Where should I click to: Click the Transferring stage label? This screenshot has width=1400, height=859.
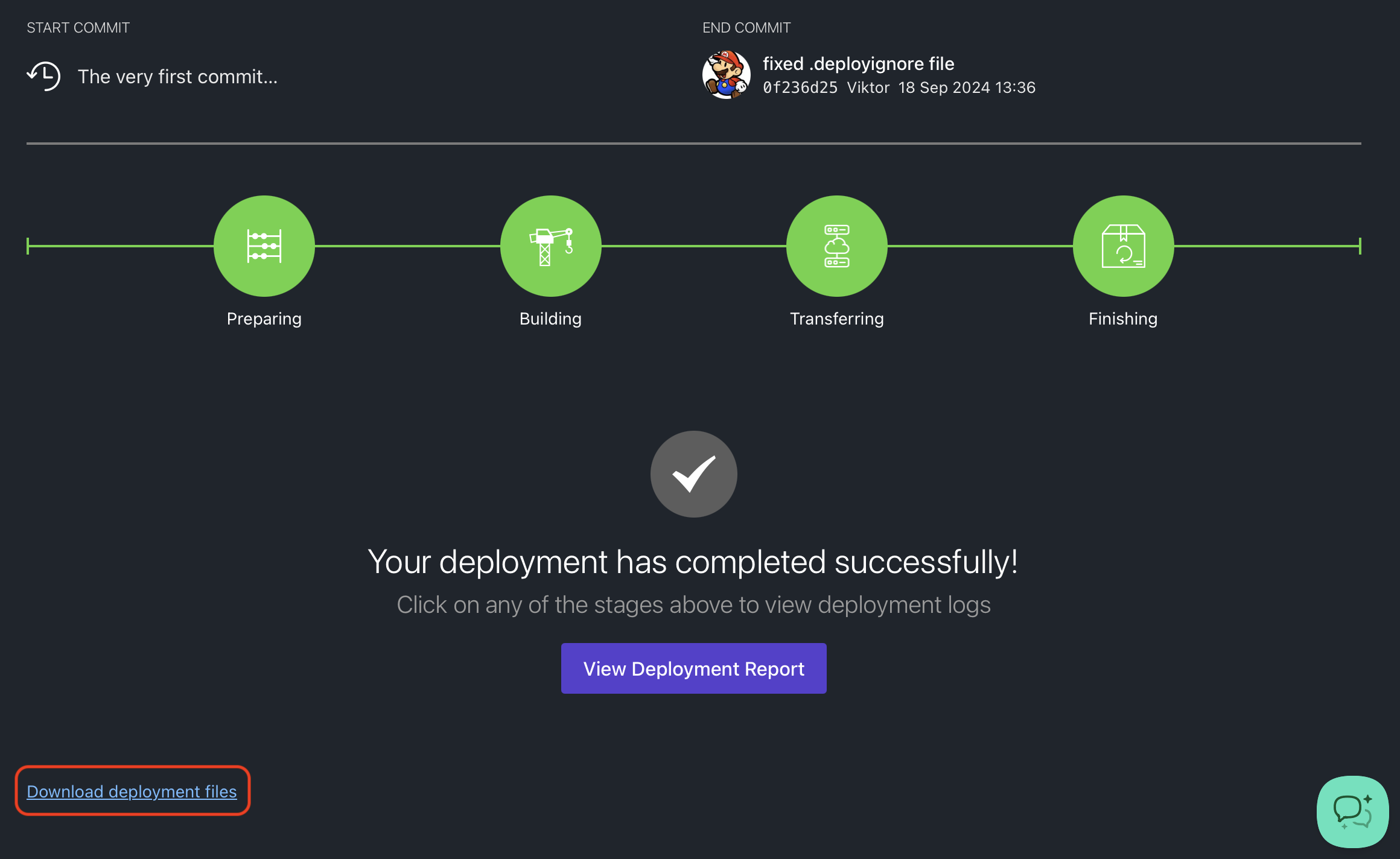pyautogui.click(x=836, y=319)
